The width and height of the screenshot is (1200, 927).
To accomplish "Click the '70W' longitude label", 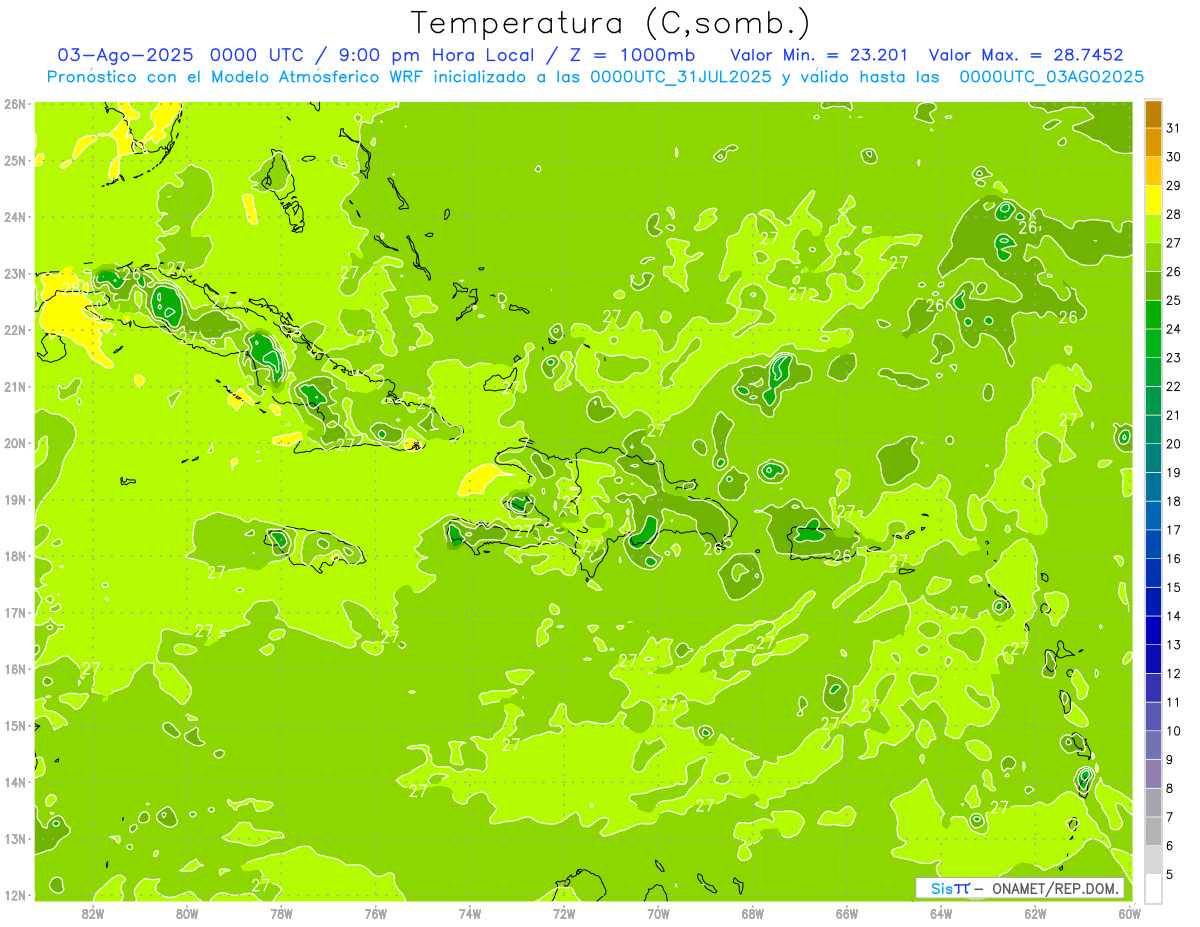I will [x=658, y=913].
